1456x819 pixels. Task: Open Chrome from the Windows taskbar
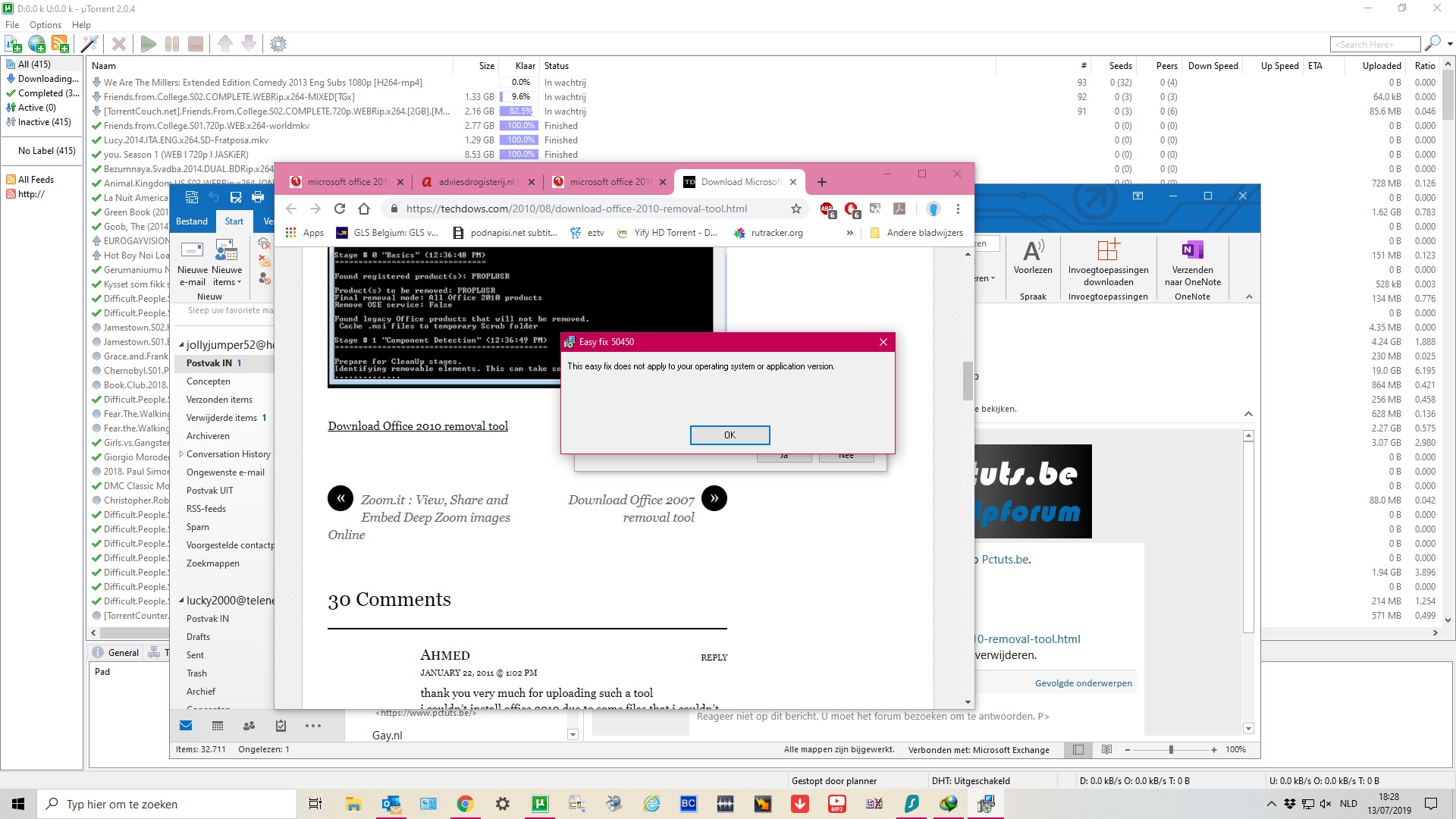pyautogui.click(x=466, y=804)
